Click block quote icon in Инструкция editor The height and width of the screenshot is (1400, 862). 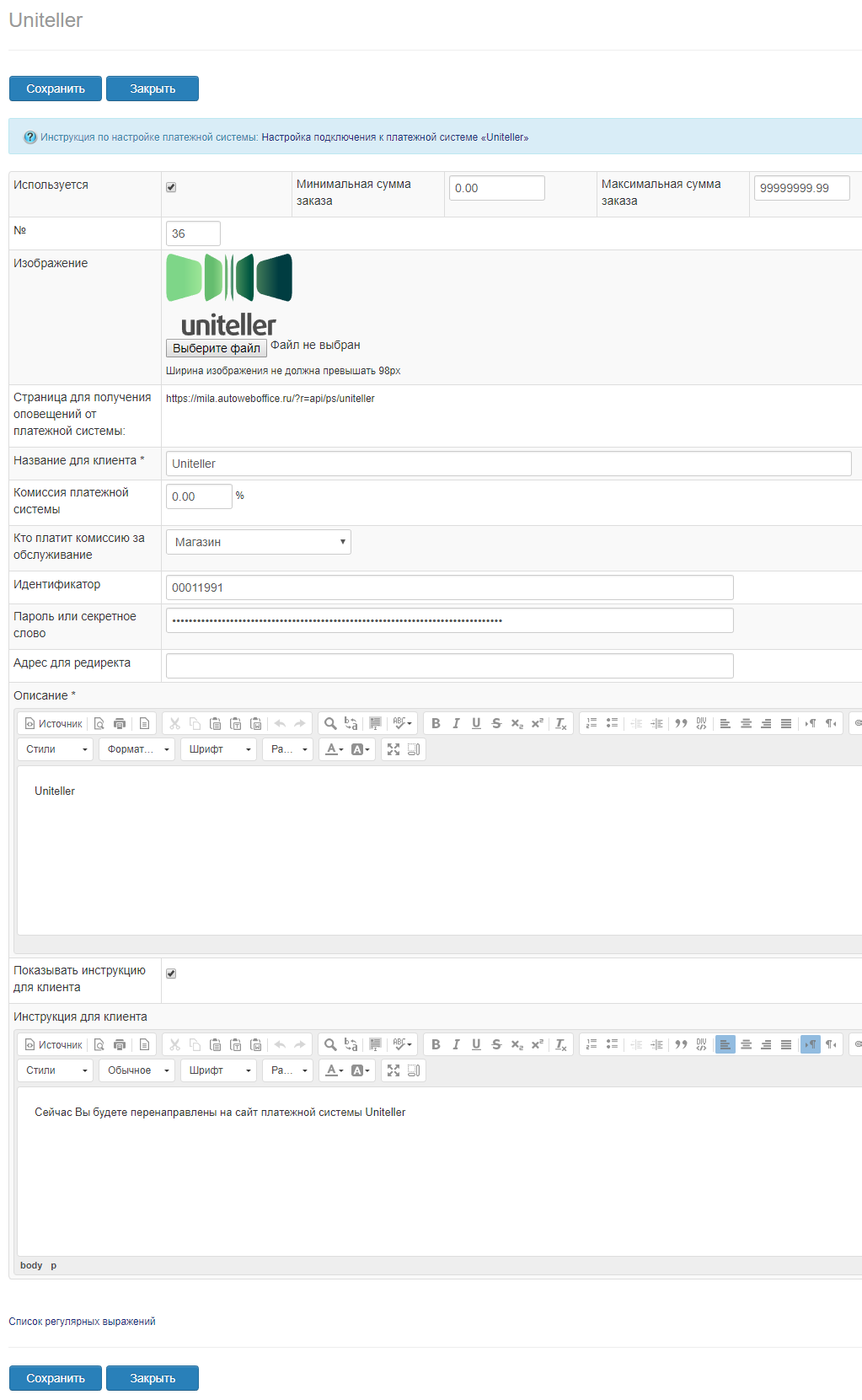(x=681, y=1044)
